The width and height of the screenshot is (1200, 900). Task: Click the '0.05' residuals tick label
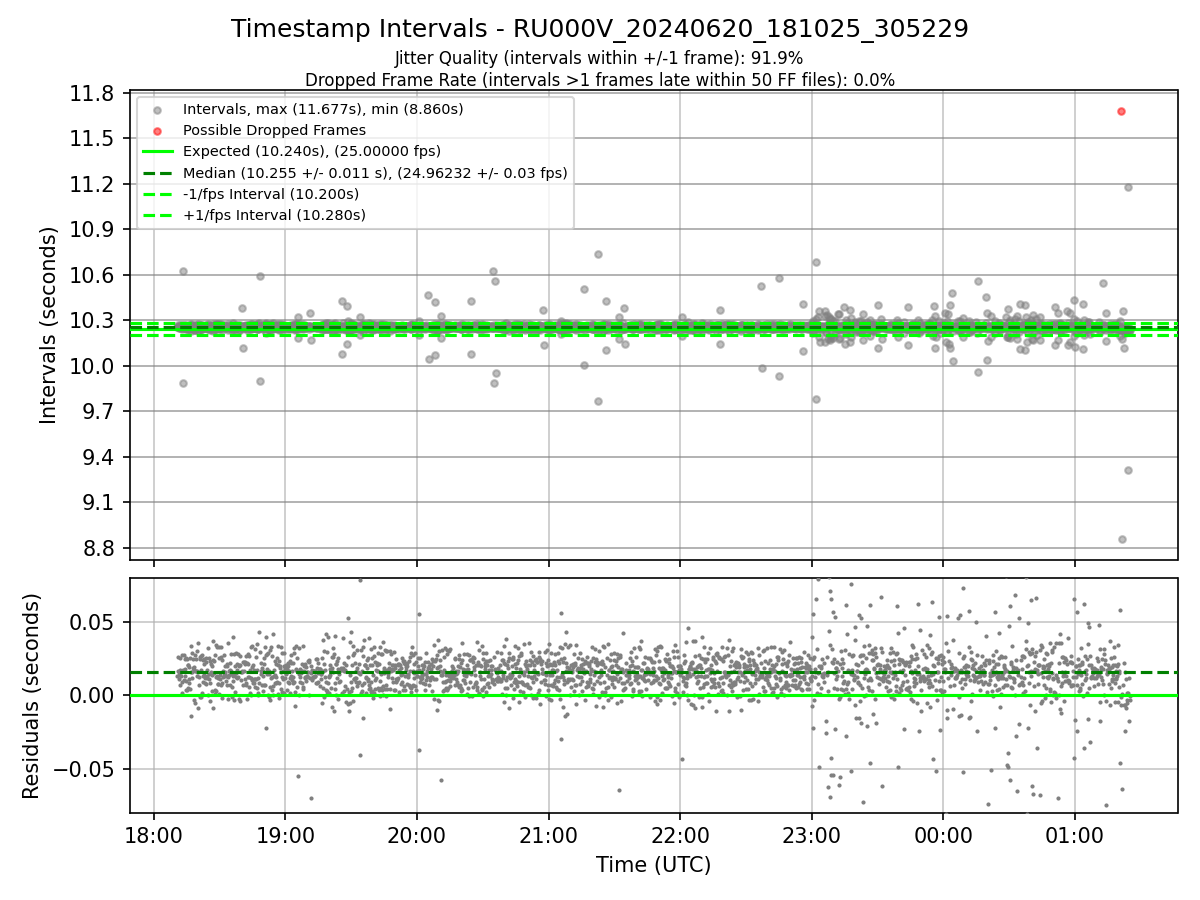(93, 622)
